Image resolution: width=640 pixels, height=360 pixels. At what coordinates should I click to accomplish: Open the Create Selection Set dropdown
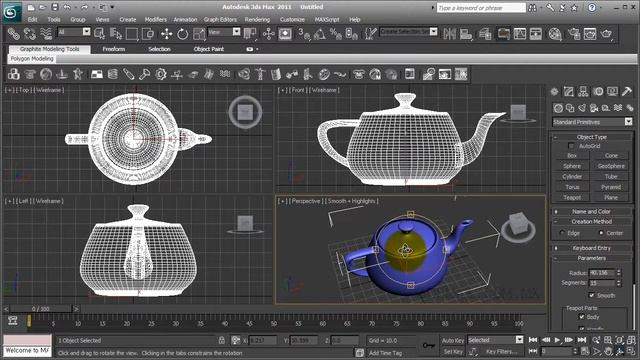(409, 31)
